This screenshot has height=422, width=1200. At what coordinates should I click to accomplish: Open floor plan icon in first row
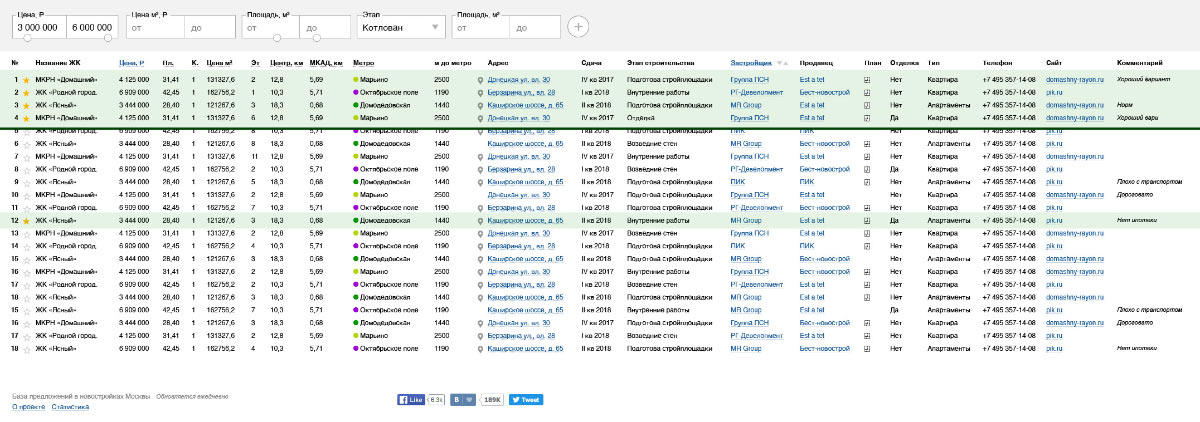point(867,79)
